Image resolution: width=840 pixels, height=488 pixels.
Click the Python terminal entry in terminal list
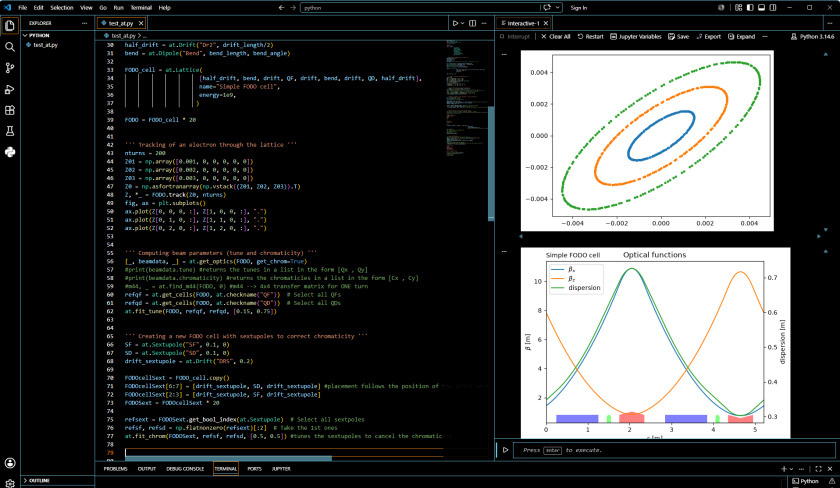806,481
